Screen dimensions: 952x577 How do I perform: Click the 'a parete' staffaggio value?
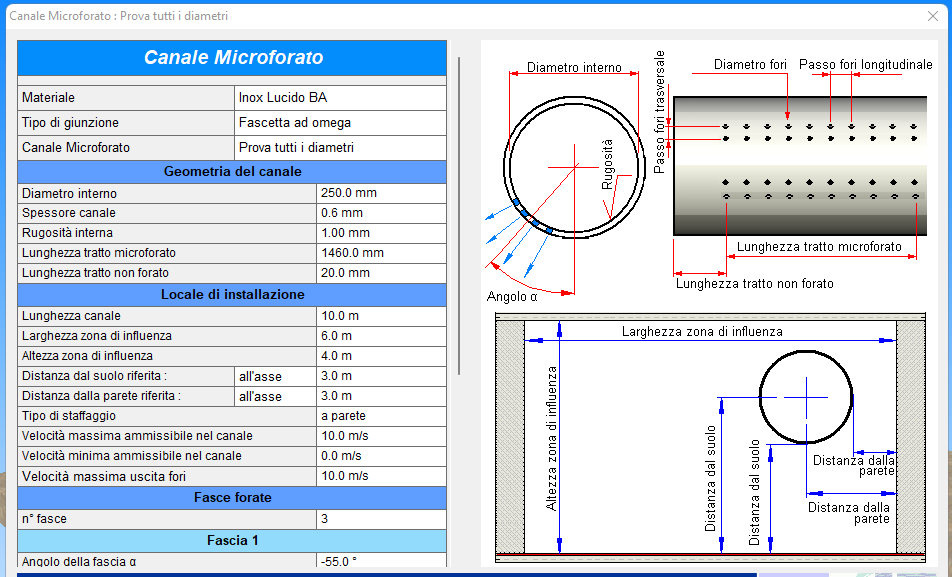(x=381, y=416)
